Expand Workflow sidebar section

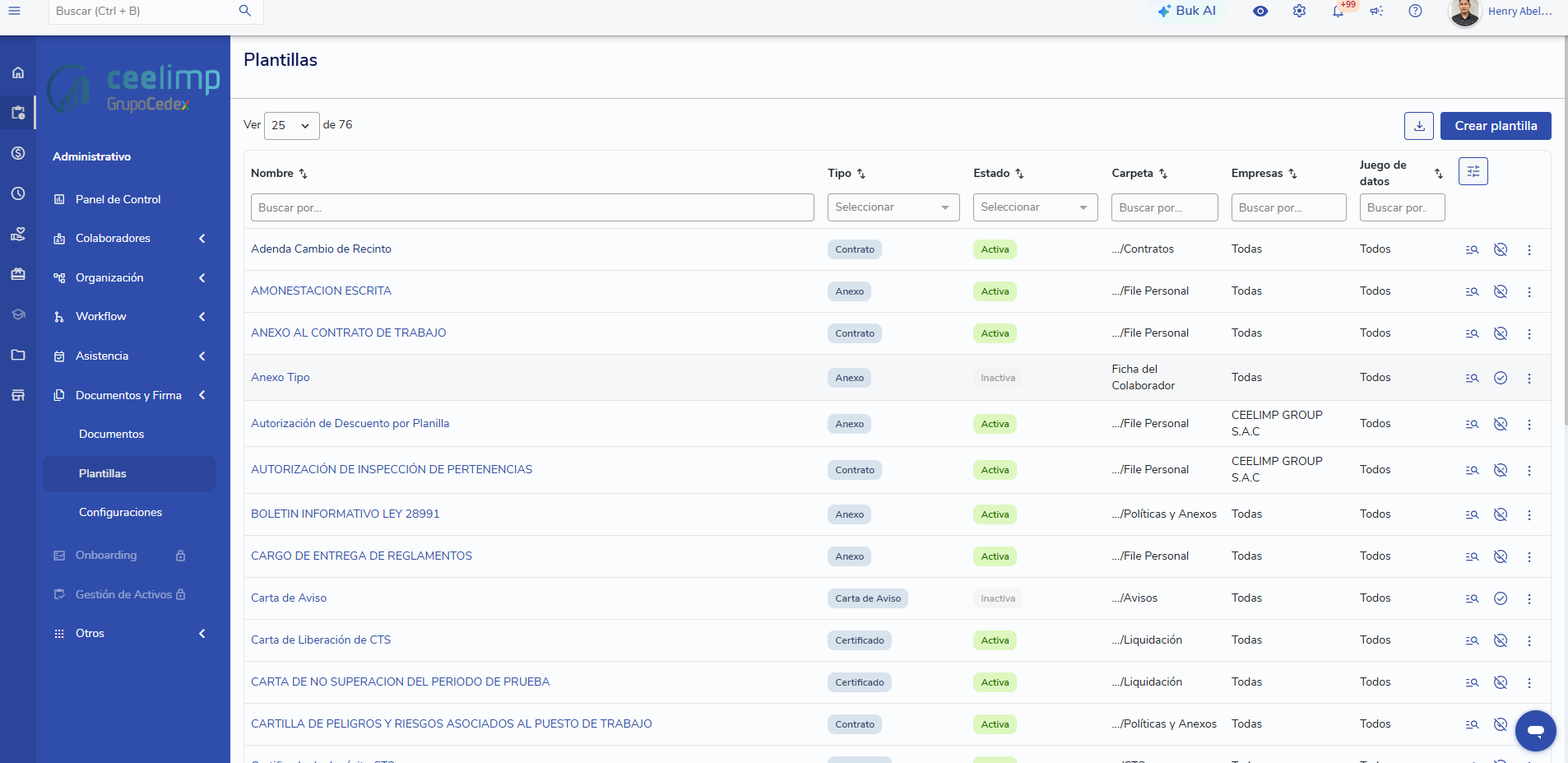point(129,317)
